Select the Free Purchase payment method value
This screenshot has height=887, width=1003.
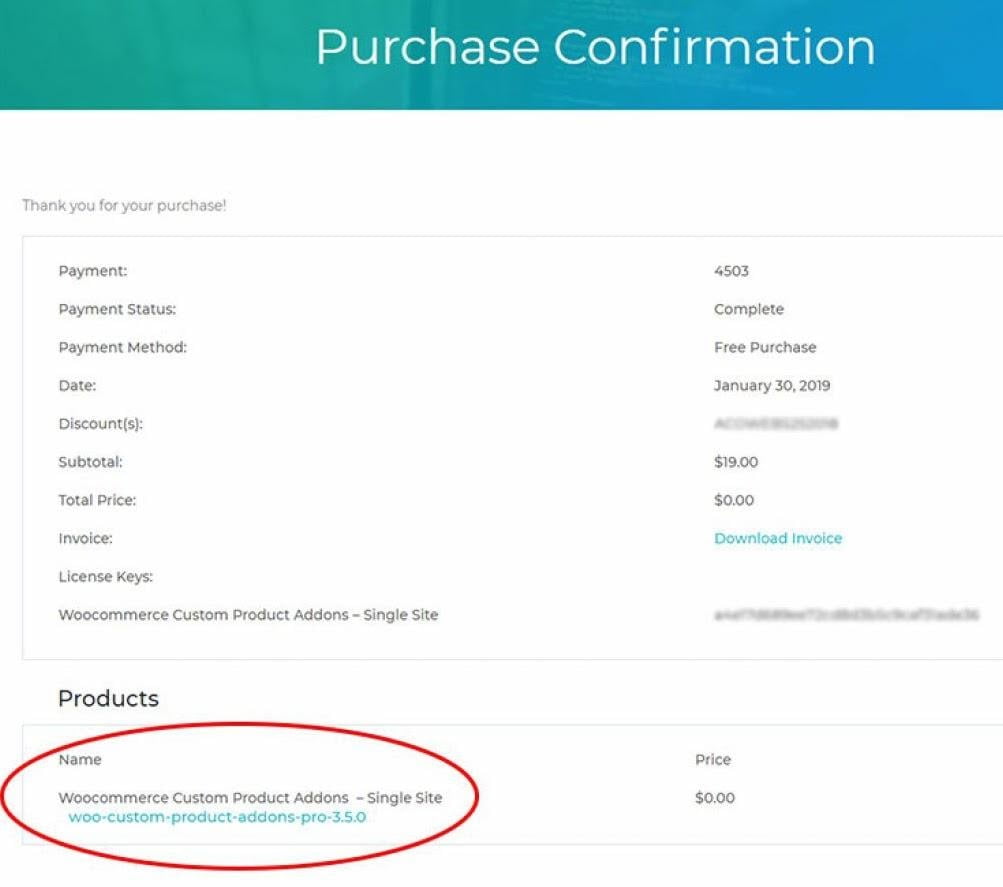click(x=765, y=347)
